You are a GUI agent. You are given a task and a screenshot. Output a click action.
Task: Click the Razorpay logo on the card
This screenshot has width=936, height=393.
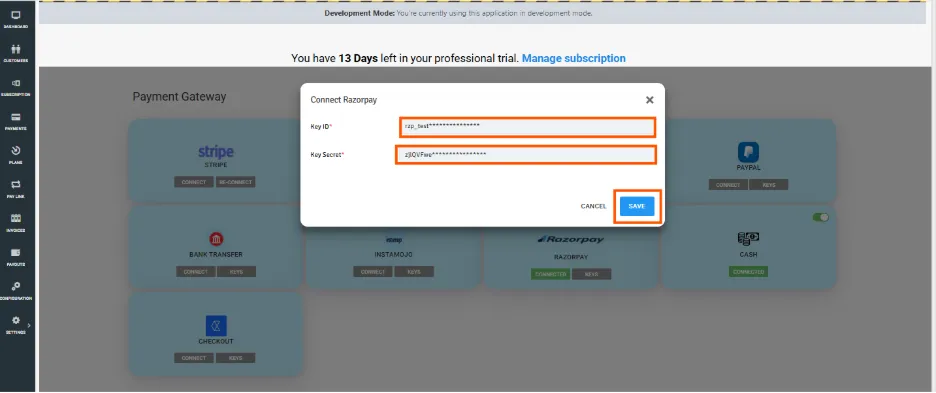(571, 240)
